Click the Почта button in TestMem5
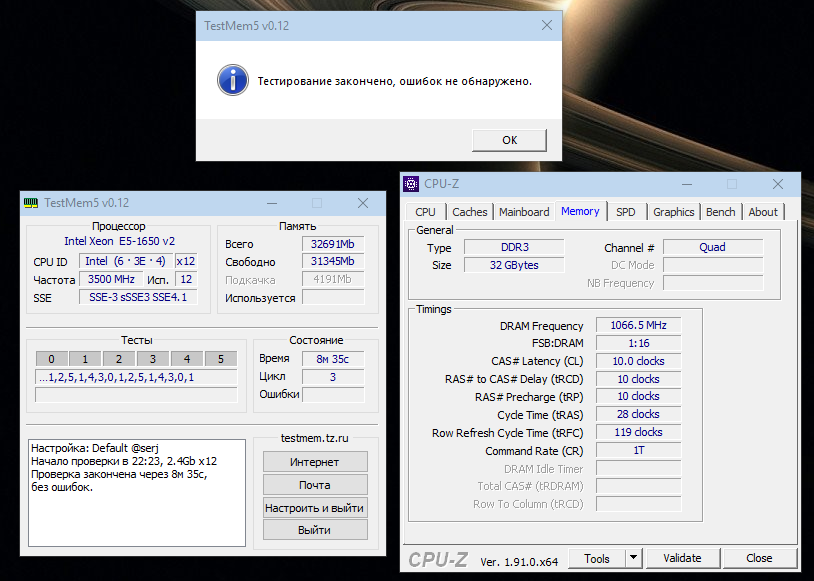Viewport: 814px width, 581px height. (x=315, y=485)
